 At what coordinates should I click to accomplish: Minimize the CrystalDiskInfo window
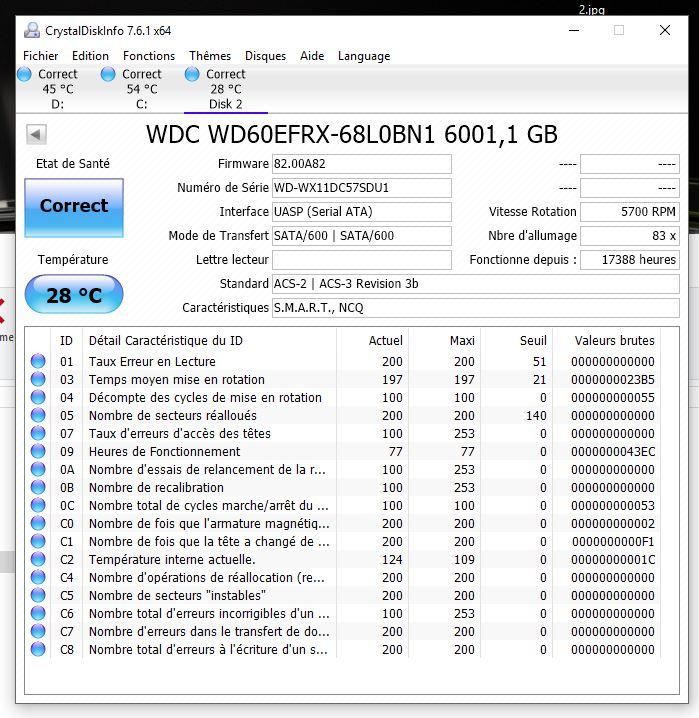point(574,30)
